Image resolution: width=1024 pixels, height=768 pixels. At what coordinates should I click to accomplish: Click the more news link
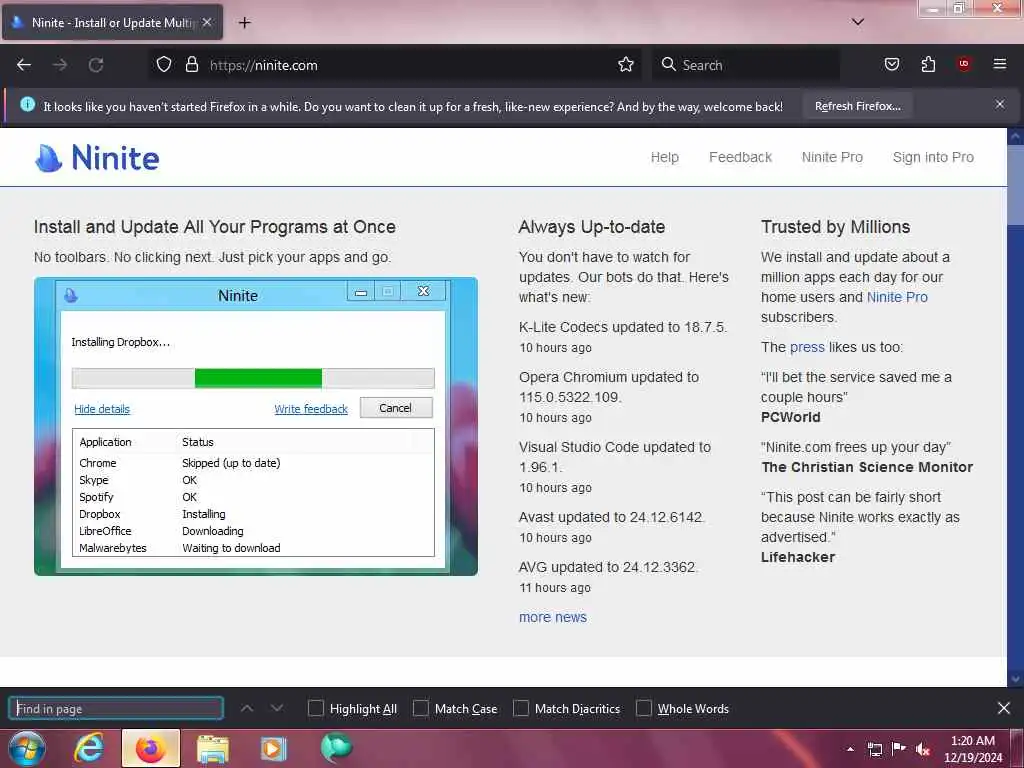click(x=552, y=617)
